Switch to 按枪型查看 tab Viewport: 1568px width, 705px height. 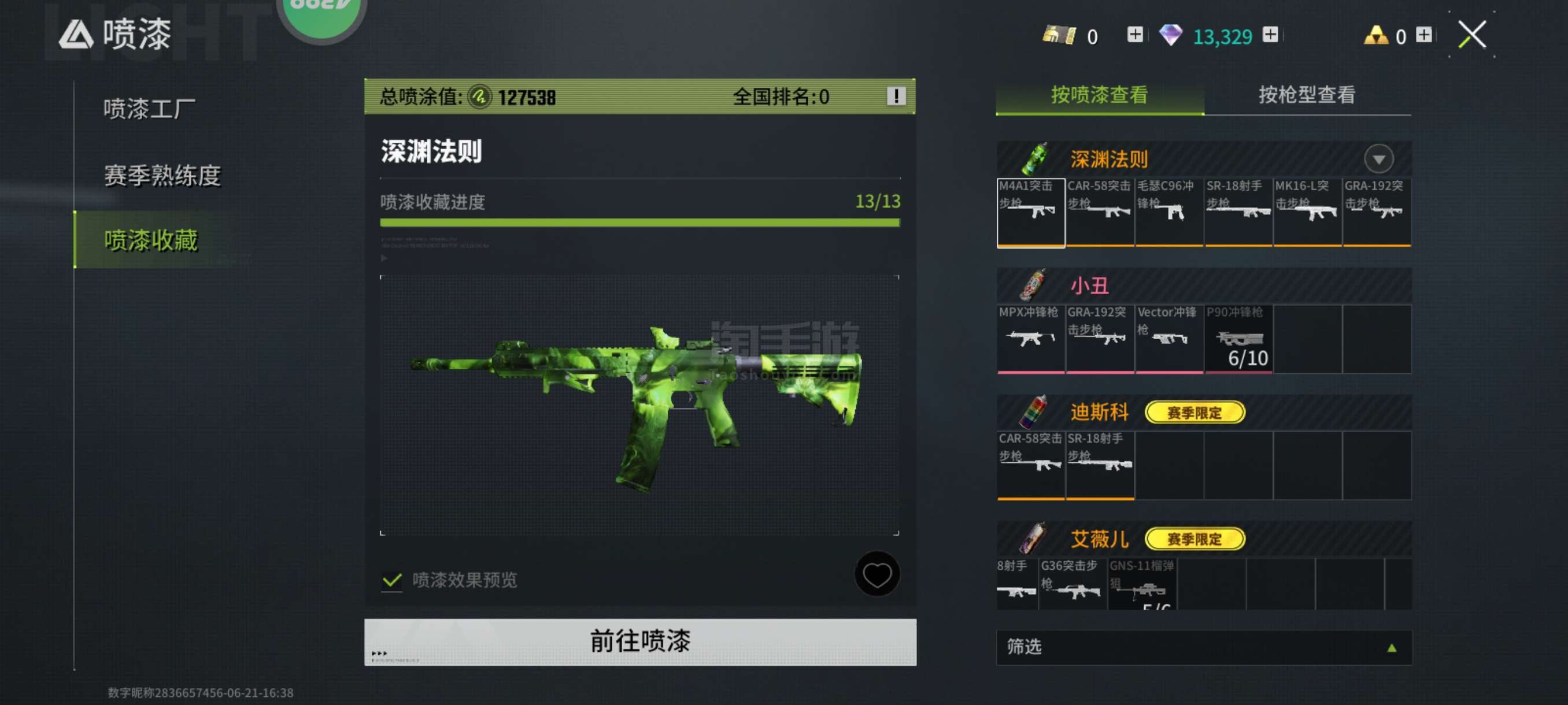tap(1307, 95)
